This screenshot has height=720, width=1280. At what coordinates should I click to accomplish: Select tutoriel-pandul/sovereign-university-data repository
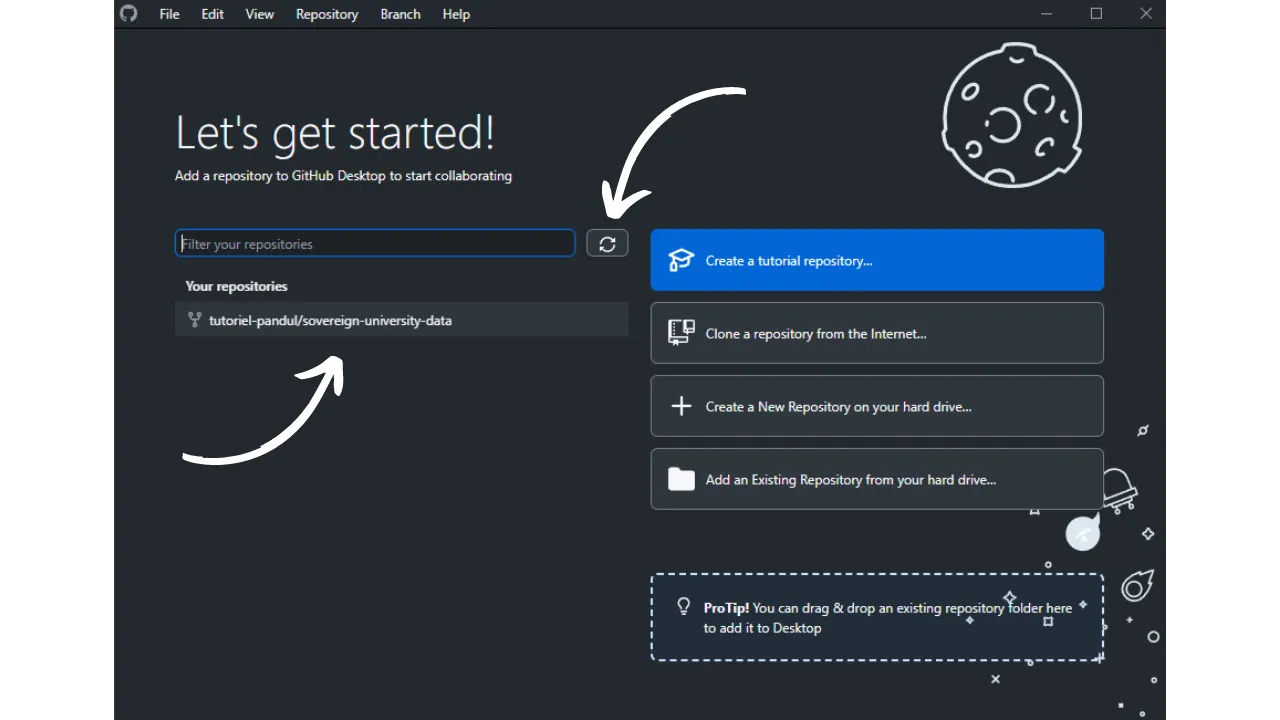[x=401, y=320]
